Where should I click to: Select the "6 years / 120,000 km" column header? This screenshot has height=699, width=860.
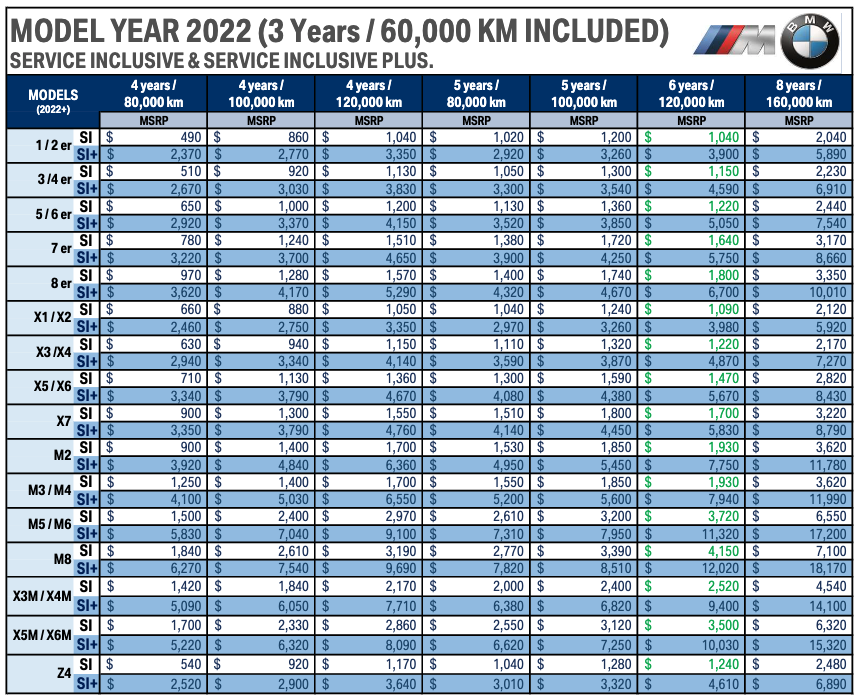(691, 94)
